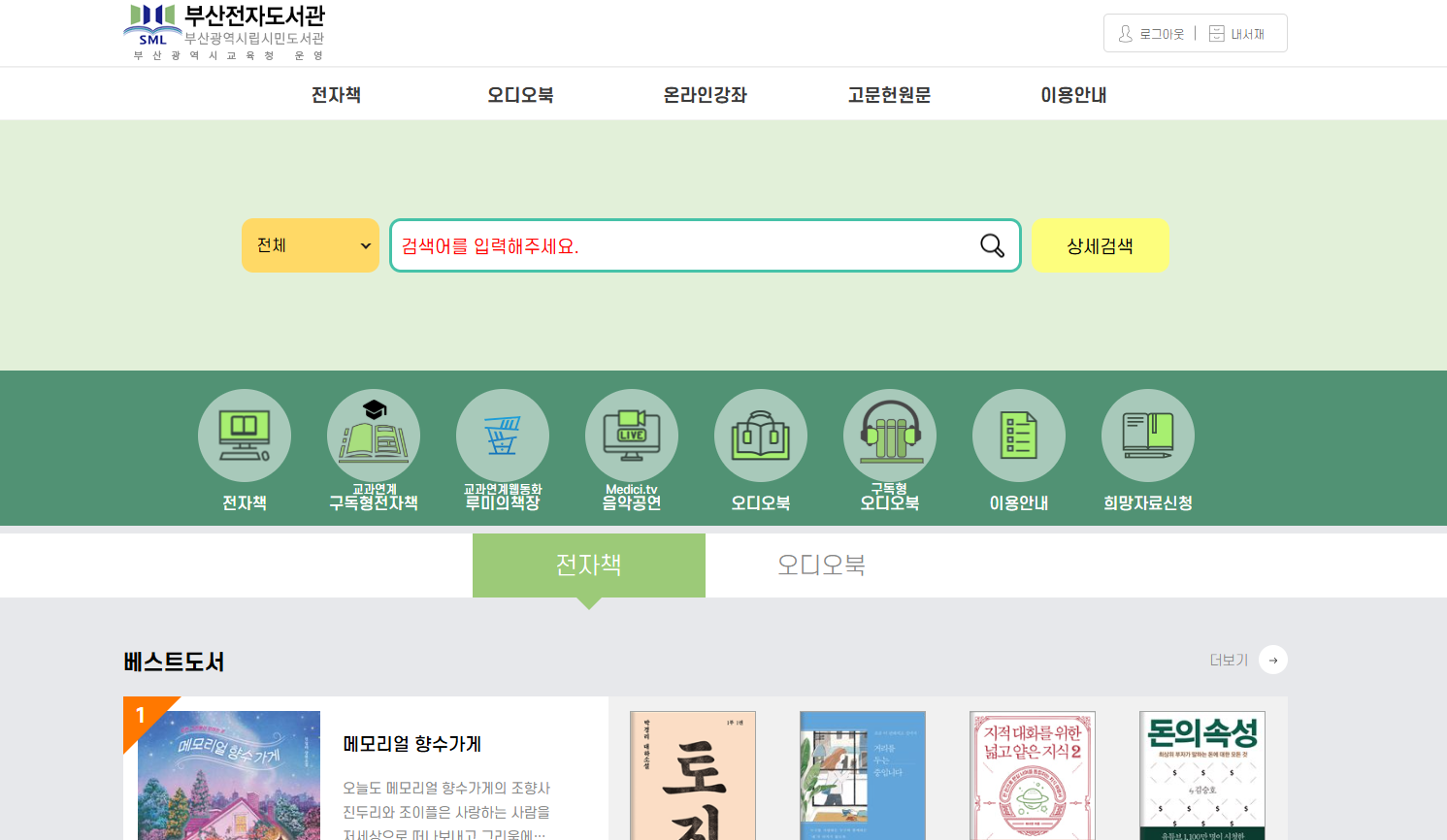This screenshot has width=1447, height=840.
Task: Click the magnifying glass search icon
Action: [x=992, y=245]
